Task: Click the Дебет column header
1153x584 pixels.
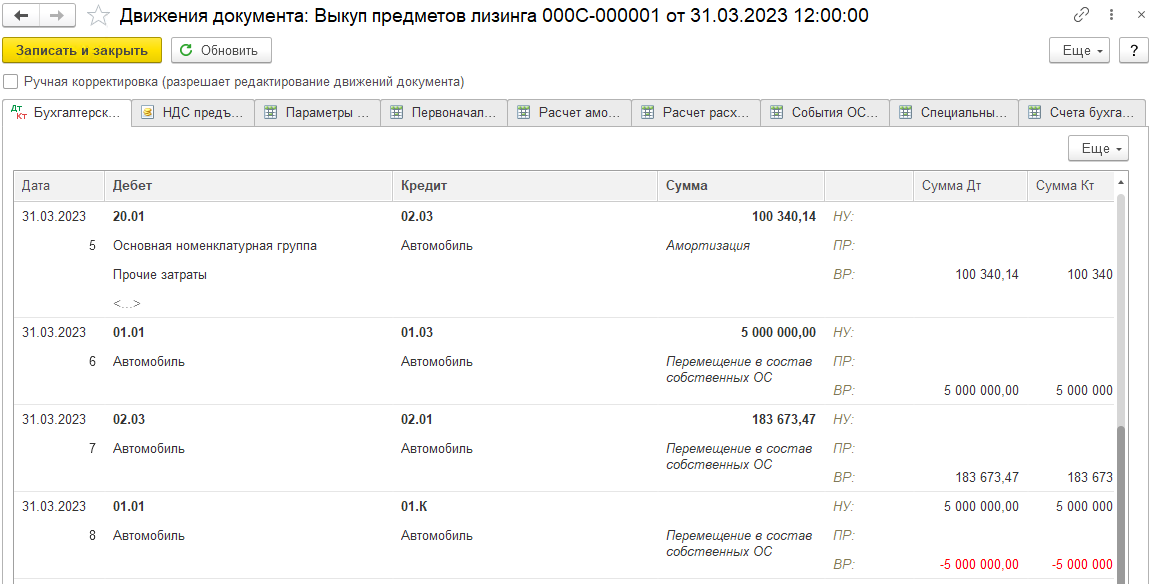Action: click(249, 185)
